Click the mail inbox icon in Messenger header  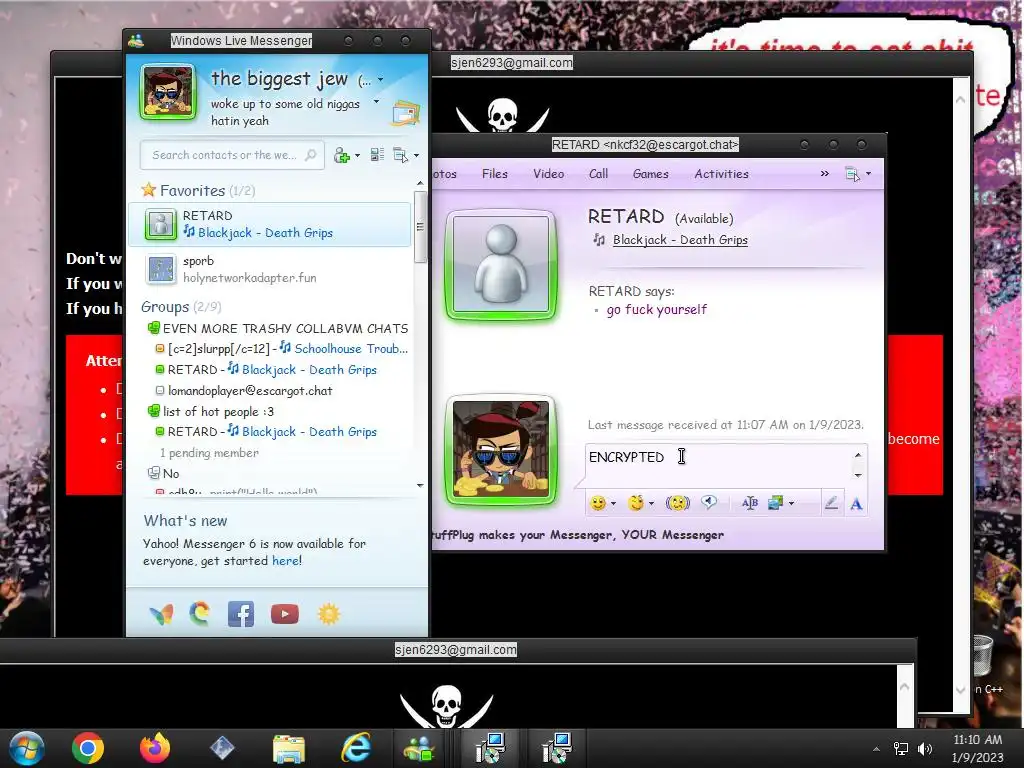coord(406,112)
